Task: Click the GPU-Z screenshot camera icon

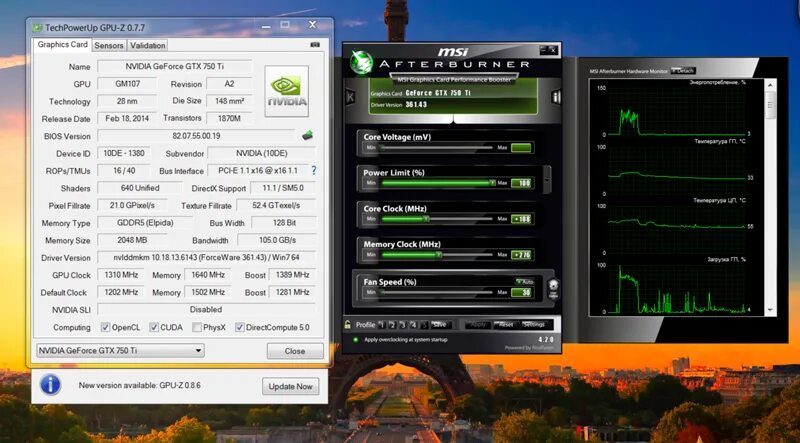Action: pos(315,45)
